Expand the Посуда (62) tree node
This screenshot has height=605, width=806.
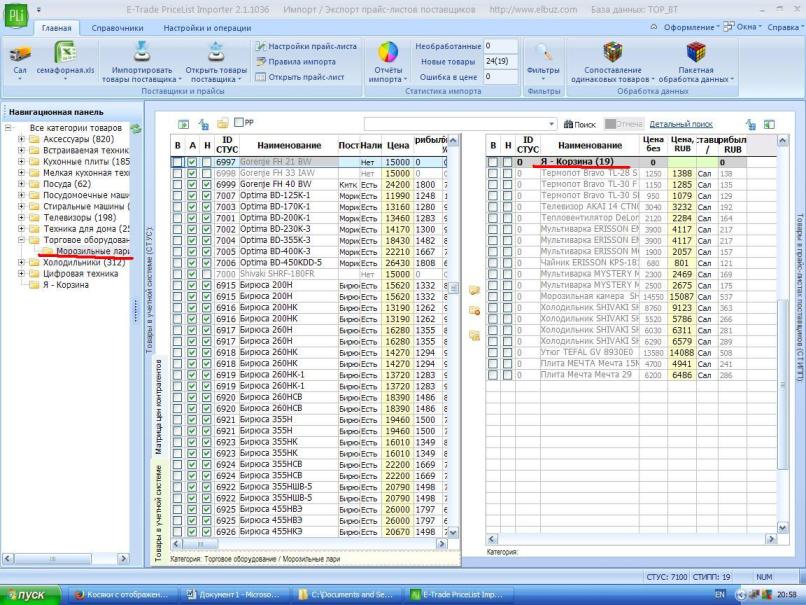point(21,184)
